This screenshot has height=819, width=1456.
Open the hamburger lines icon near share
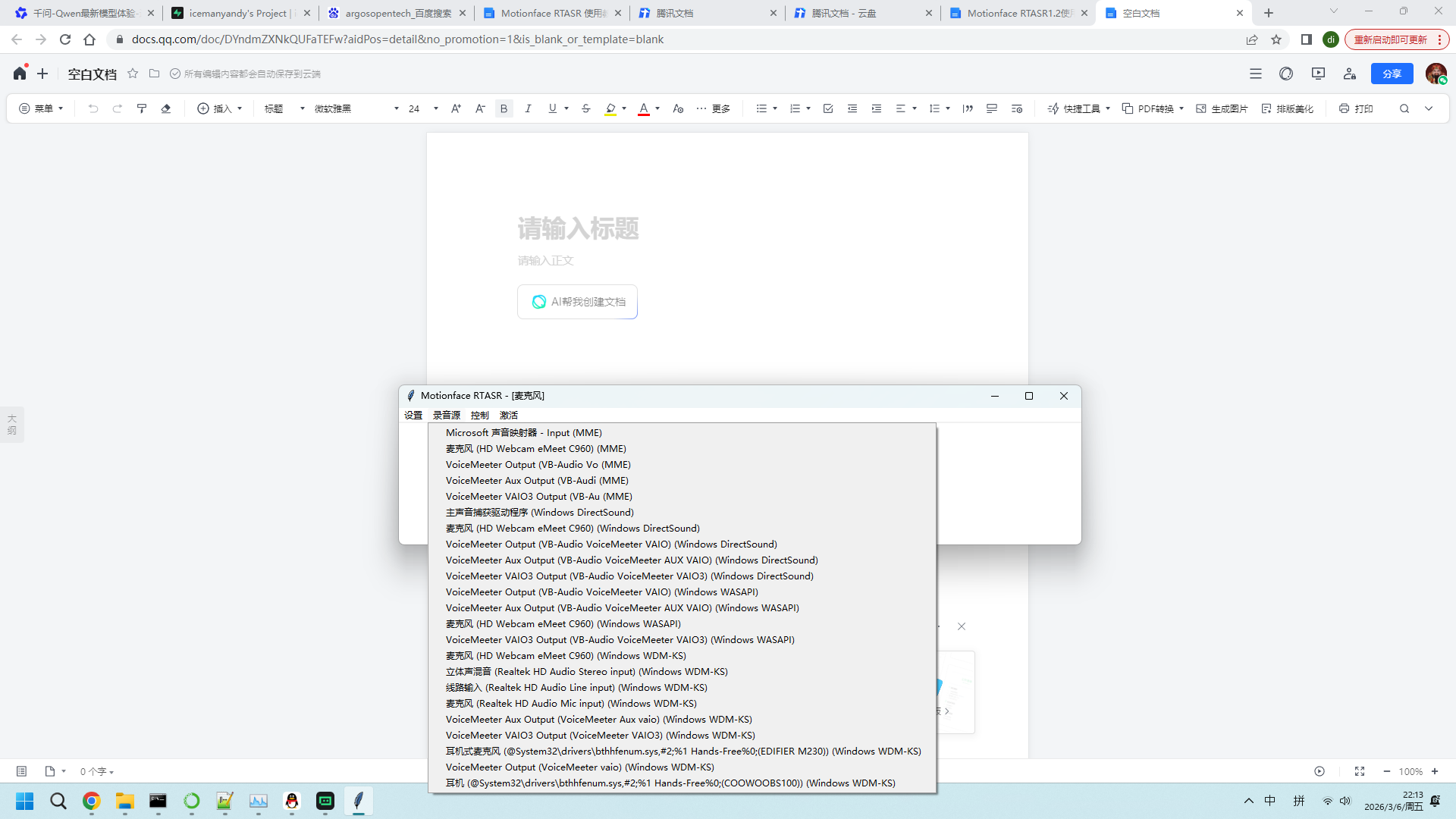click(1256, 74)
